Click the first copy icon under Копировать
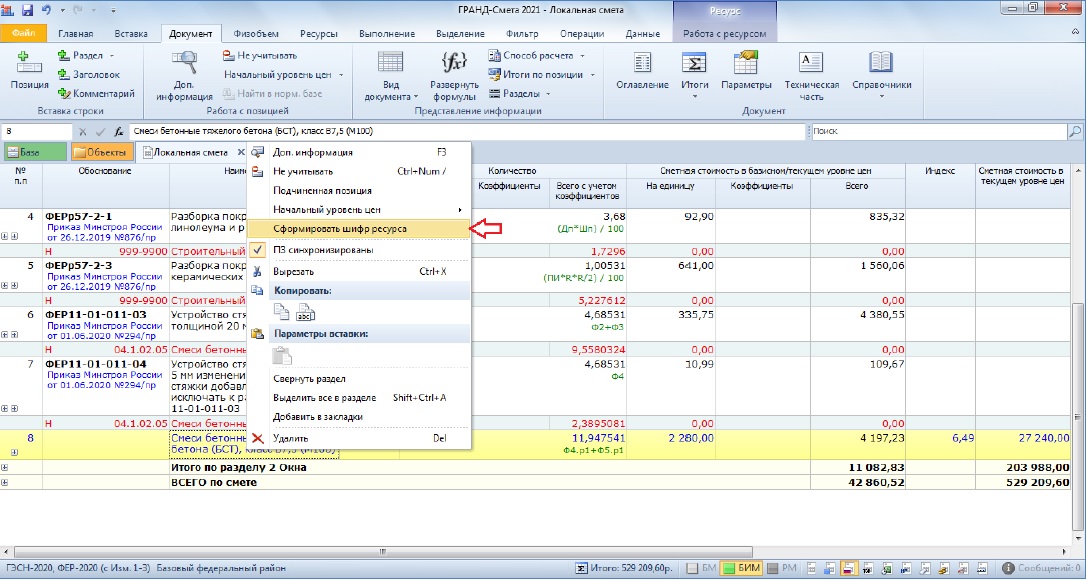1087x580 pixels. coord(281,313)
